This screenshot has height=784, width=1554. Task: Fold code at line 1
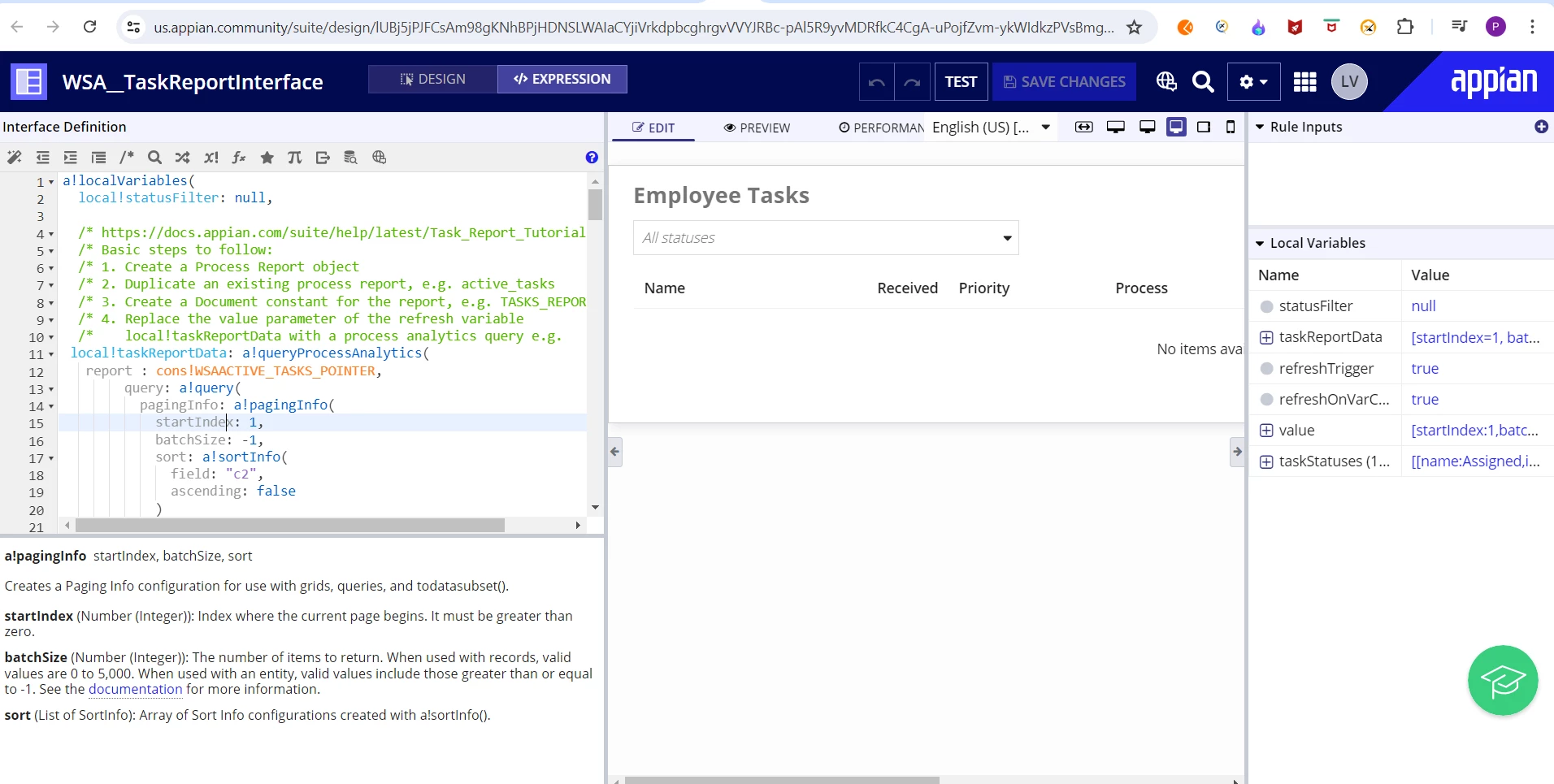[x=51, y=182]
